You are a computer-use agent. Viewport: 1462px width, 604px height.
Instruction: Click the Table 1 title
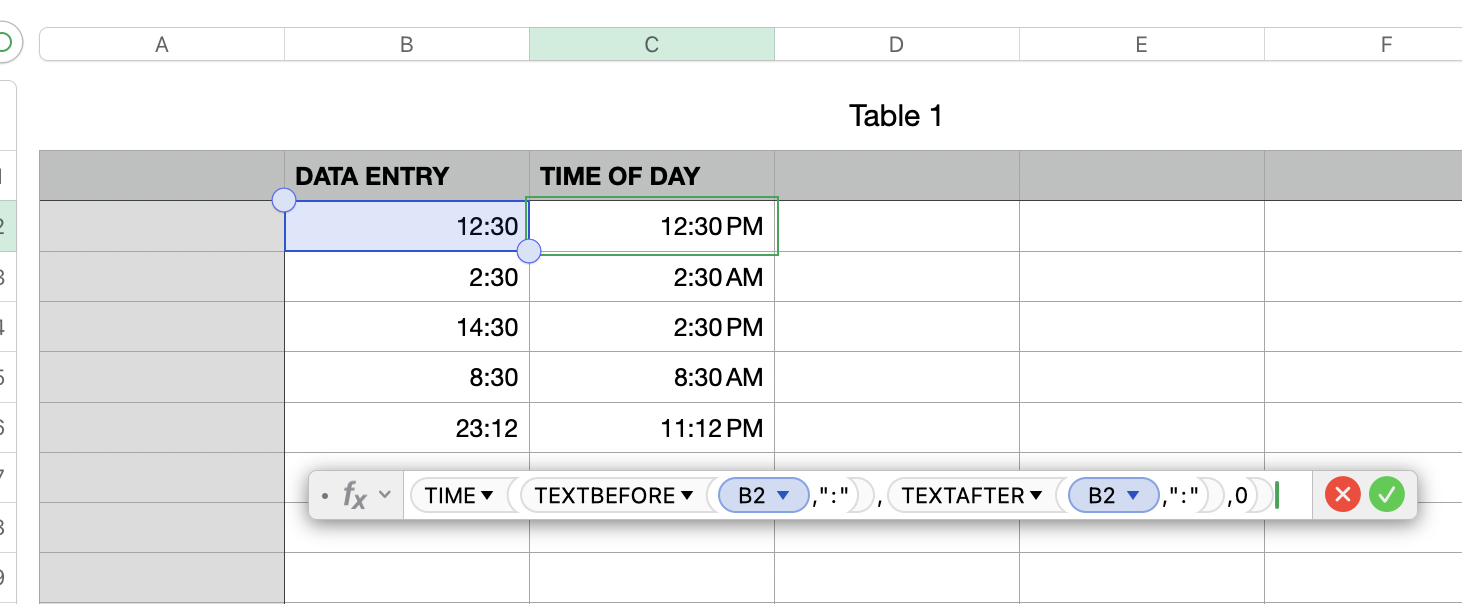[895, 116]
